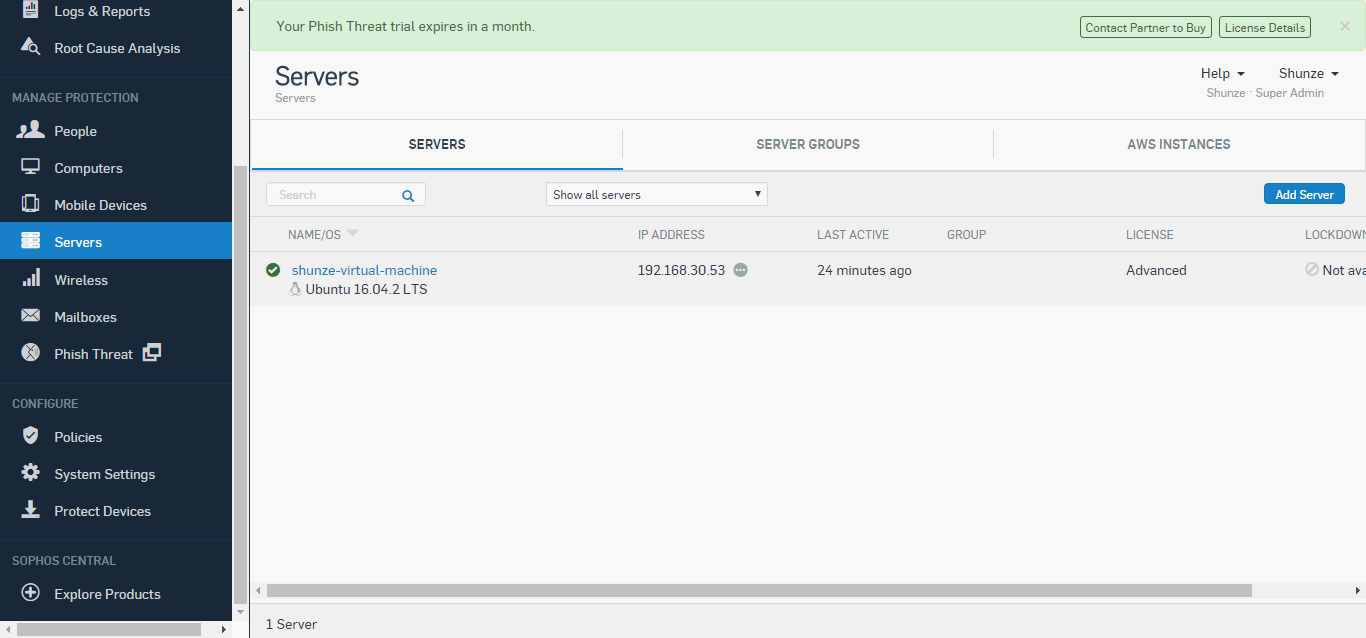Image resolution: width=1366 pixels, height=638 pixels.
Task: Click the 24 minutes ago cell
Action: pos(864,270)
